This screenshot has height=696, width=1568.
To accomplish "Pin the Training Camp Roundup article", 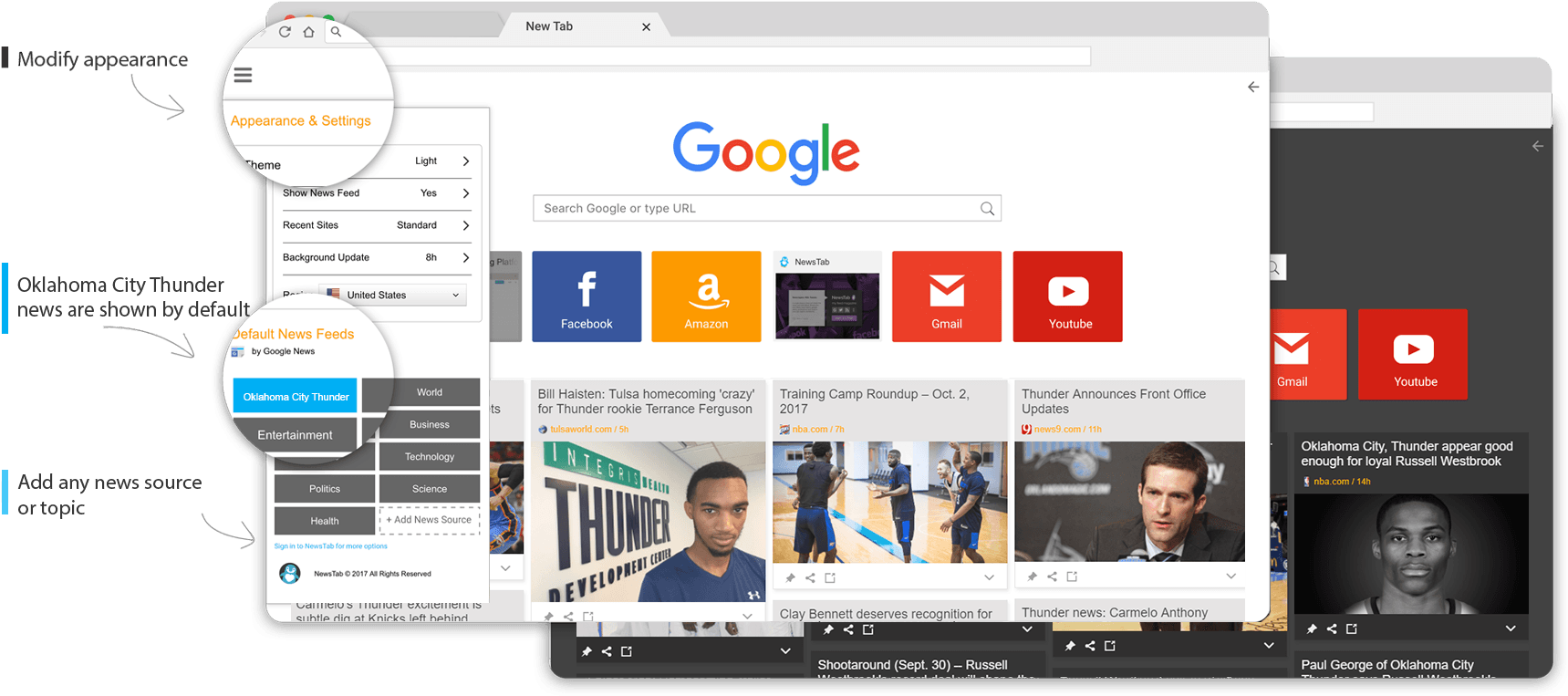I will click(790, 577).
